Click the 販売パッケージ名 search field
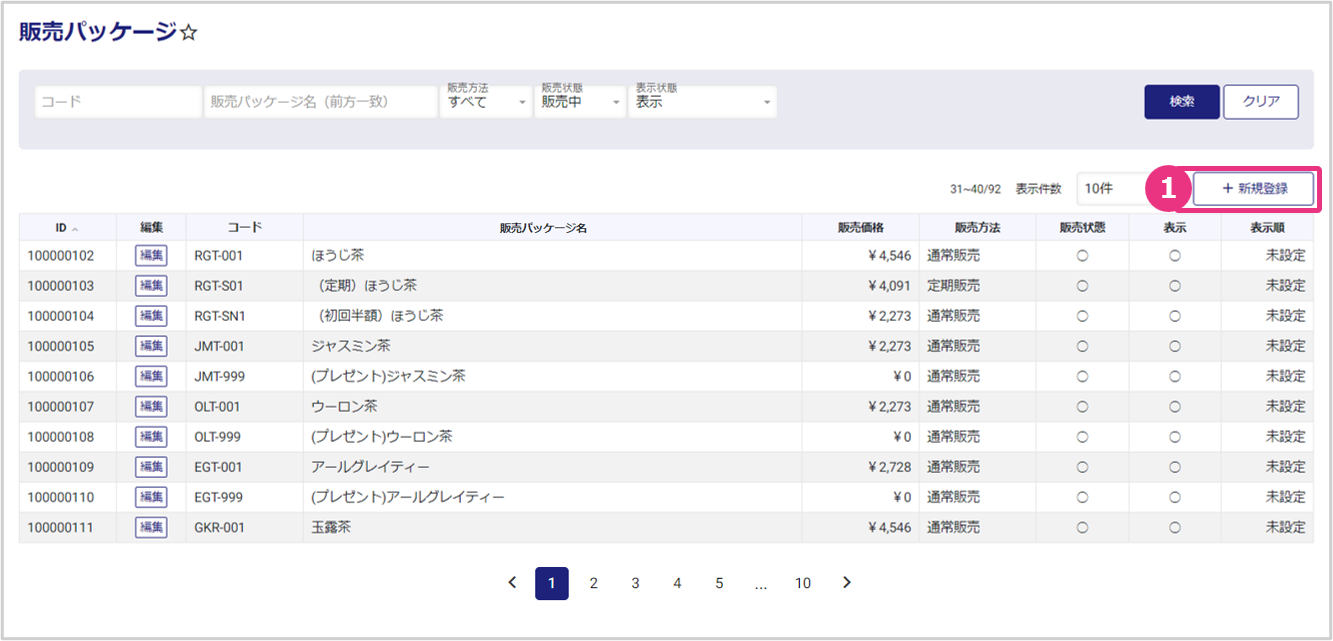Screen dimensions: 1333x641 point(320,102)
